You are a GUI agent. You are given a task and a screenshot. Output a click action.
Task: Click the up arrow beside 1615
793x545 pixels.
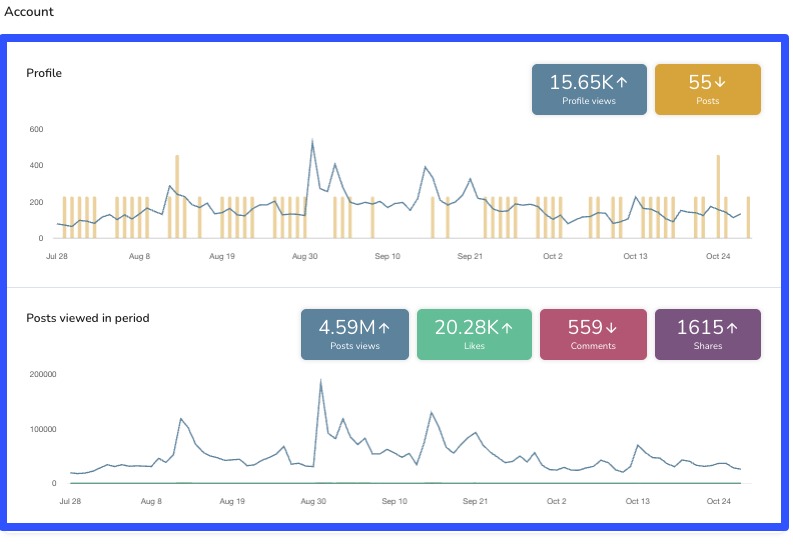pyautogui.click(x=732, y=327)
